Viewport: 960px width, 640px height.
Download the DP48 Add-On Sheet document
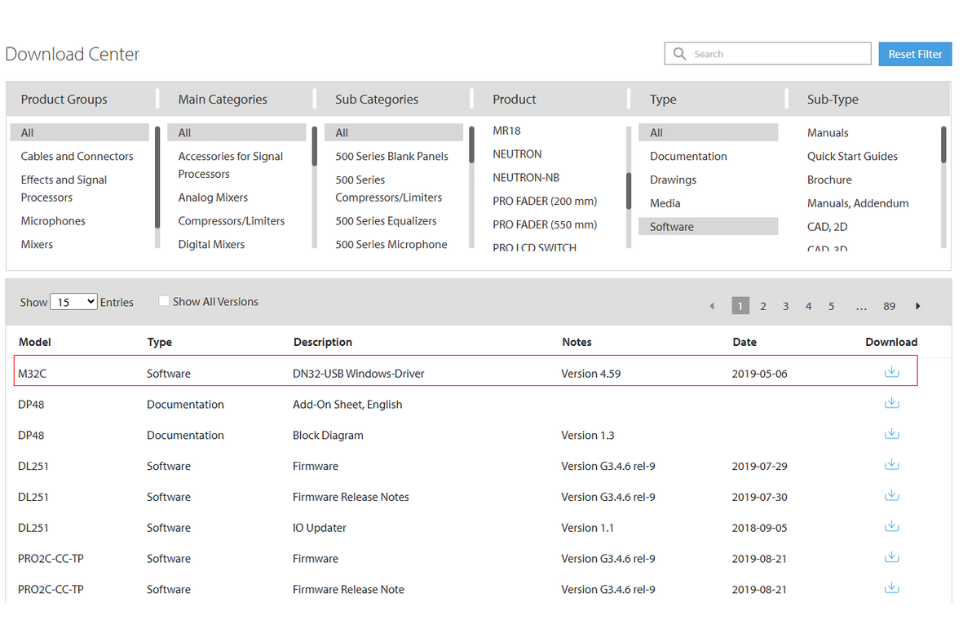(891, 404)
